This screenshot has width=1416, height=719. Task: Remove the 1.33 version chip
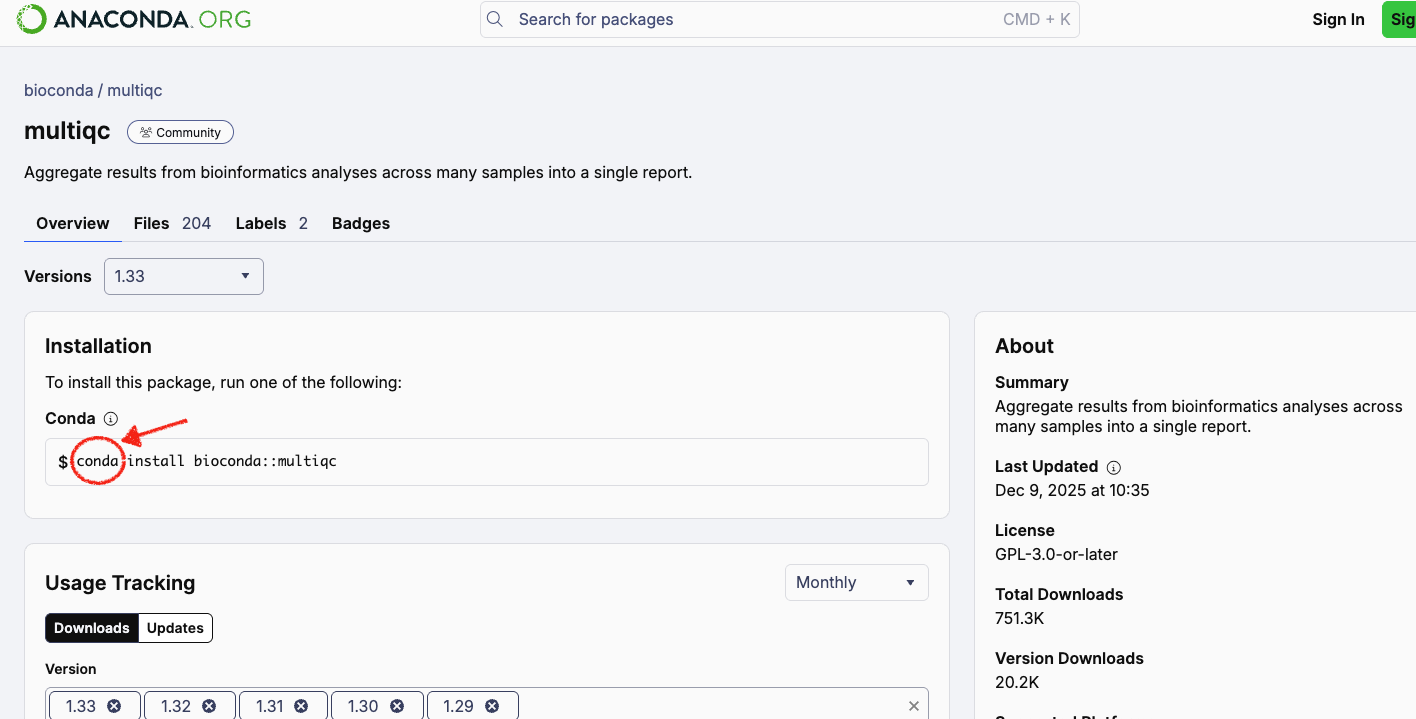114,706
